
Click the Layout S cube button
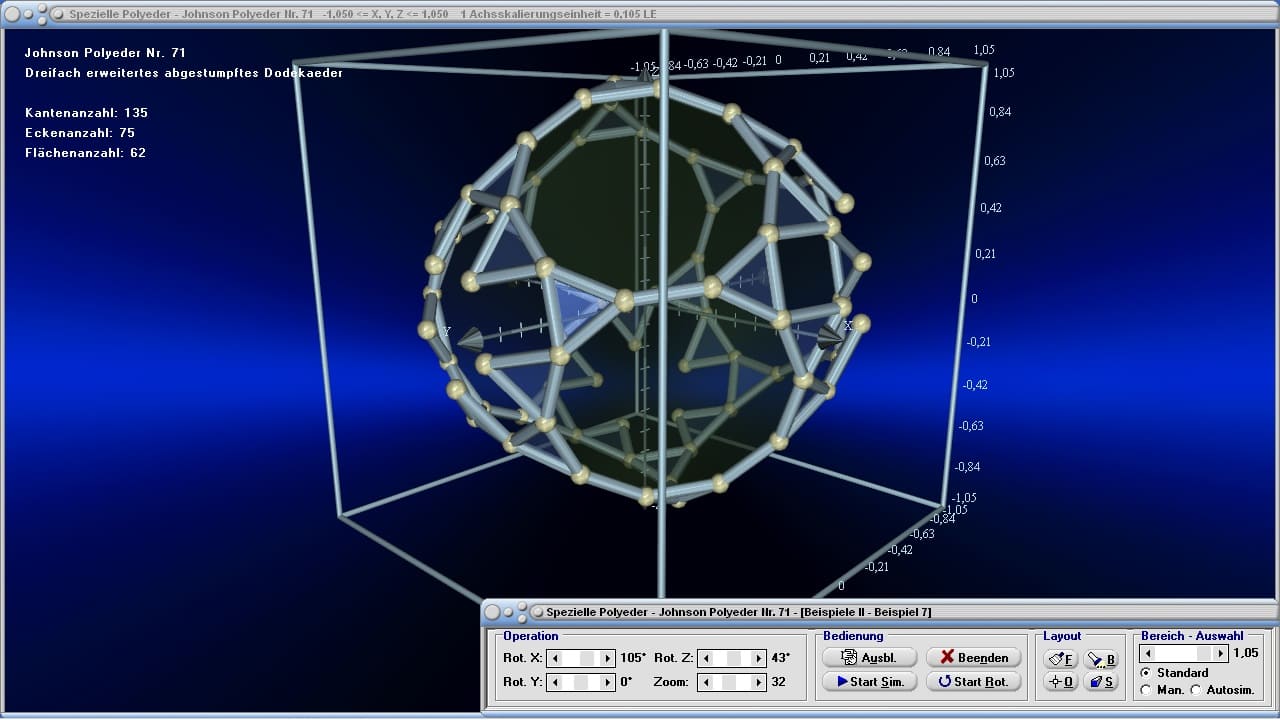1101,682
